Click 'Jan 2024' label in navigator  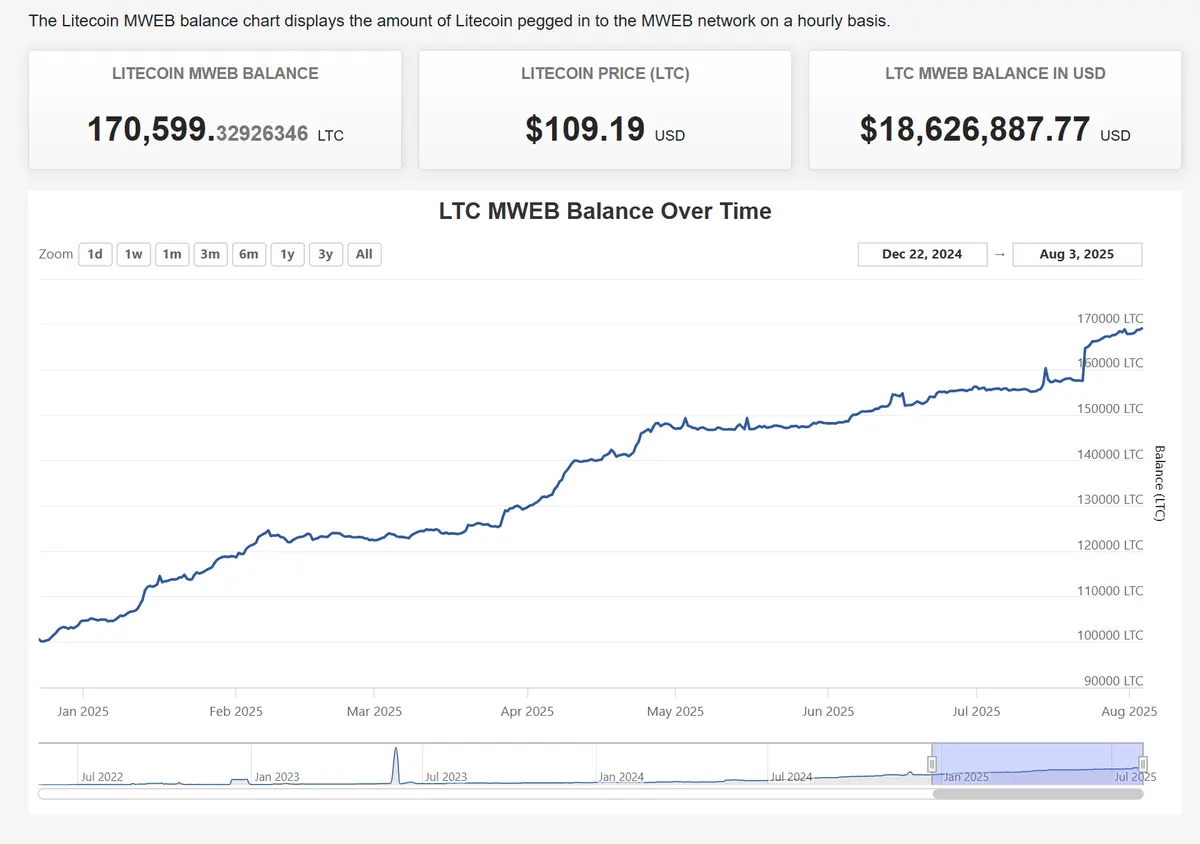point(621,776)
